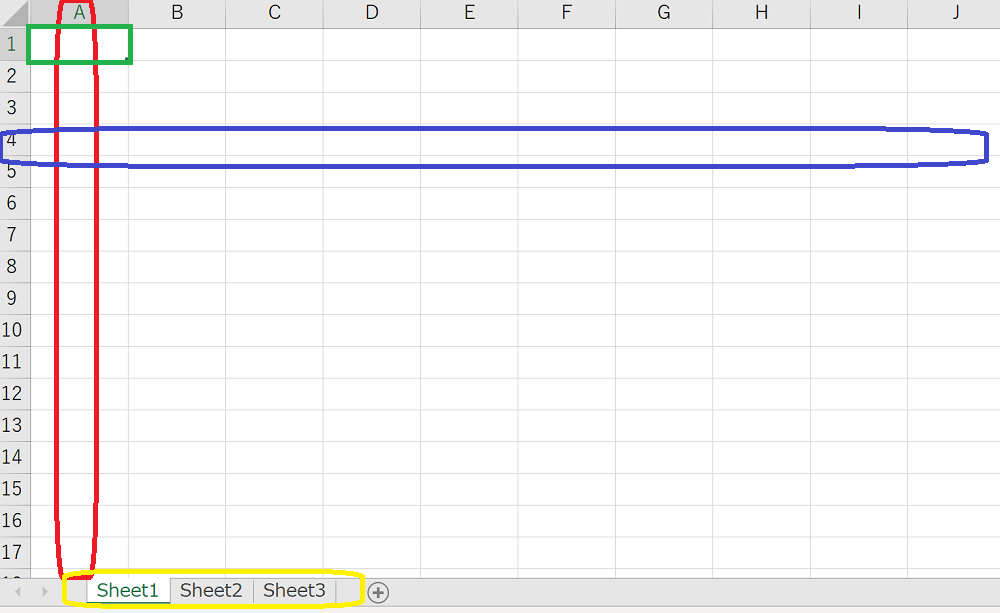
Task: Select cell I15
Action: pyautogui.click(x=858, y=489)
